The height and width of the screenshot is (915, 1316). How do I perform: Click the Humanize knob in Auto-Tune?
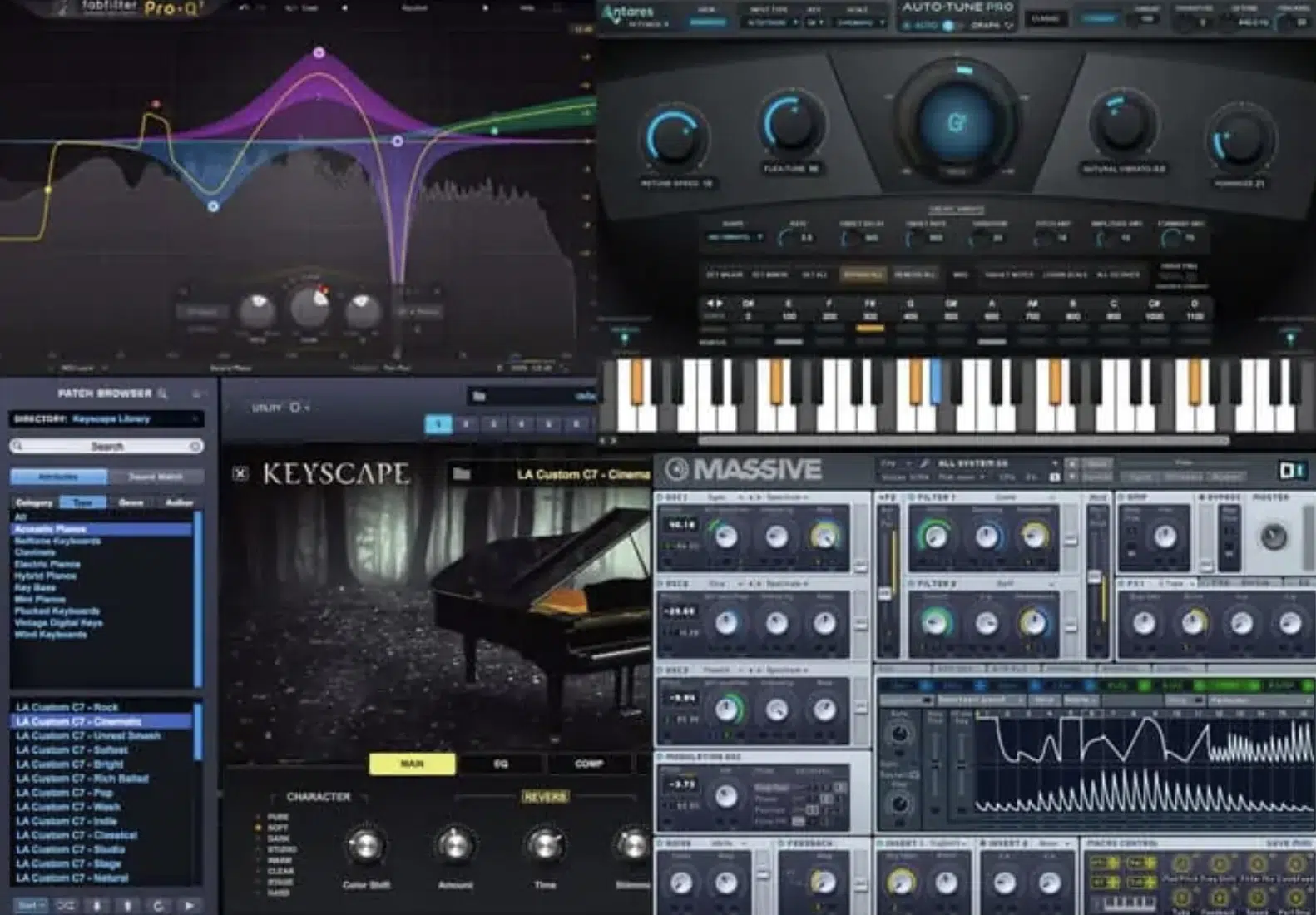(1239, 140)
